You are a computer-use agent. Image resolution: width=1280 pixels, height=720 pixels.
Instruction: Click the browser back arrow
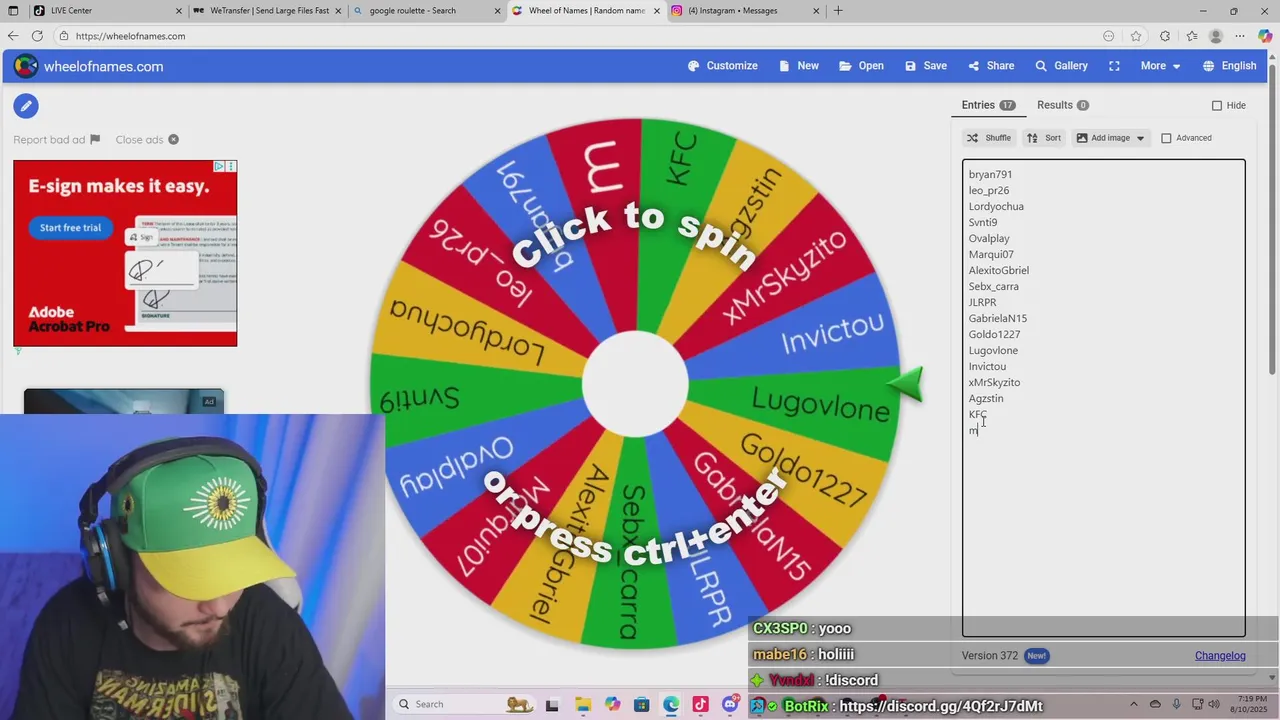pyautogui.click(x=12, y=36)
